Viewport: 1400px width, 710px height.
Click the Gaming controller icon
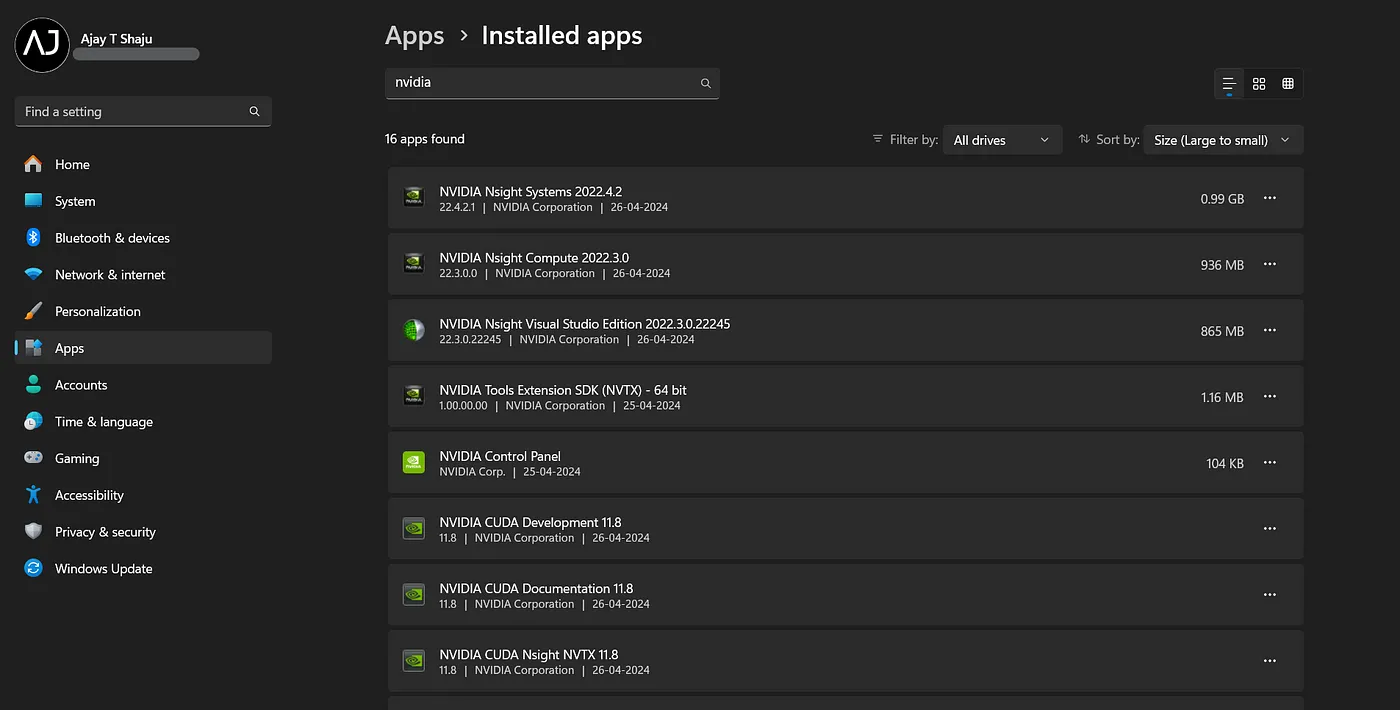[x=33, y=458]
